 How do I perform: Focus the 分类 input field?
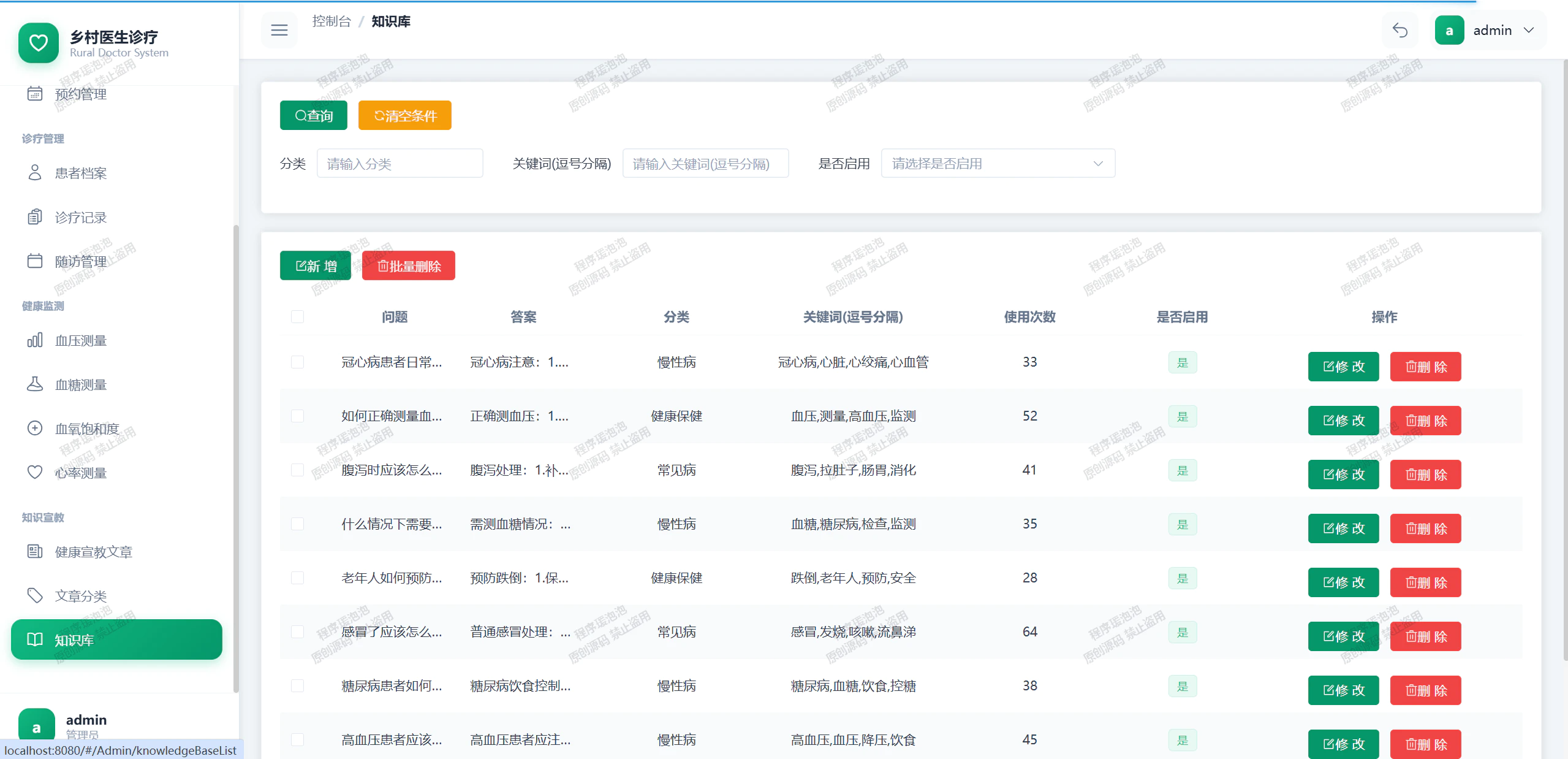pyautogui.click(x=400, y=164)
